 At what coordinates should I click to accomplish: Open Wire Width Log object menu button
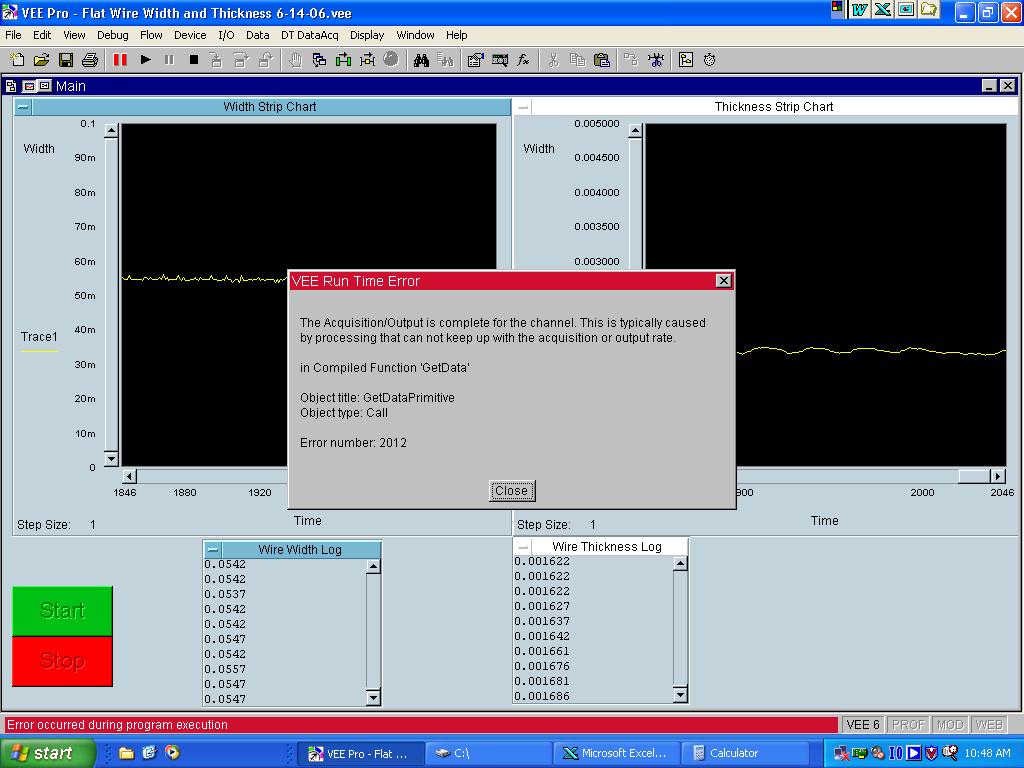point(212,550)
